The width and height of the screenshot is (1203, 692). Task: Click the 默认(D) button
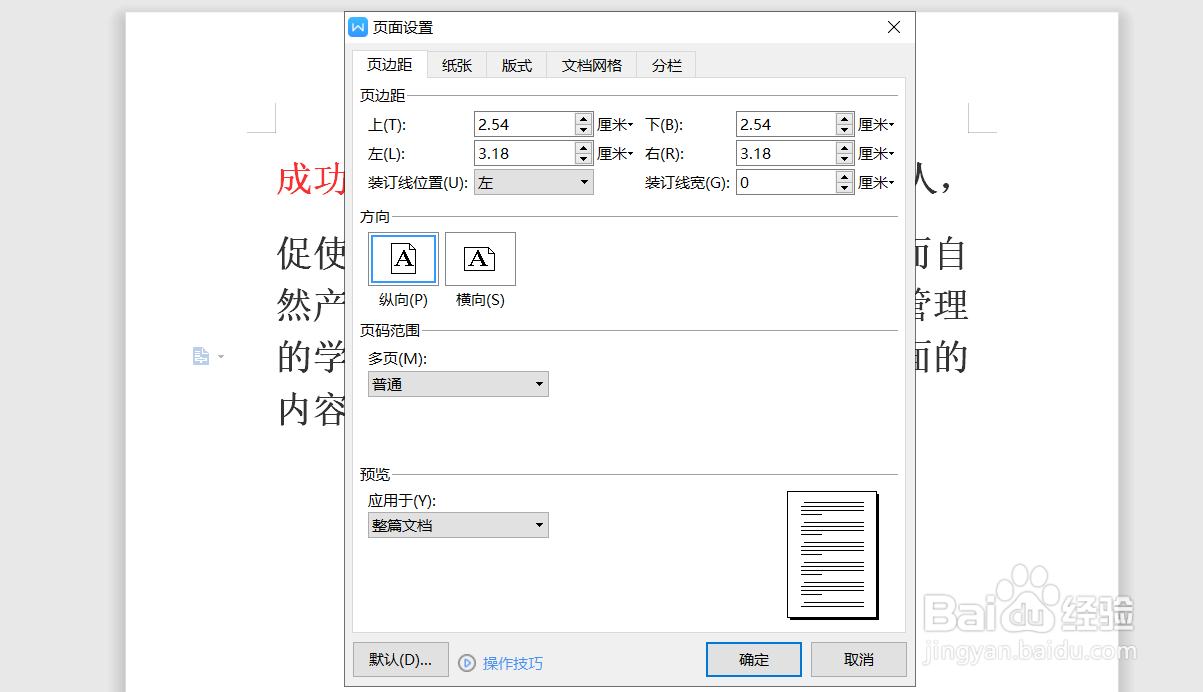coord(400,659)
